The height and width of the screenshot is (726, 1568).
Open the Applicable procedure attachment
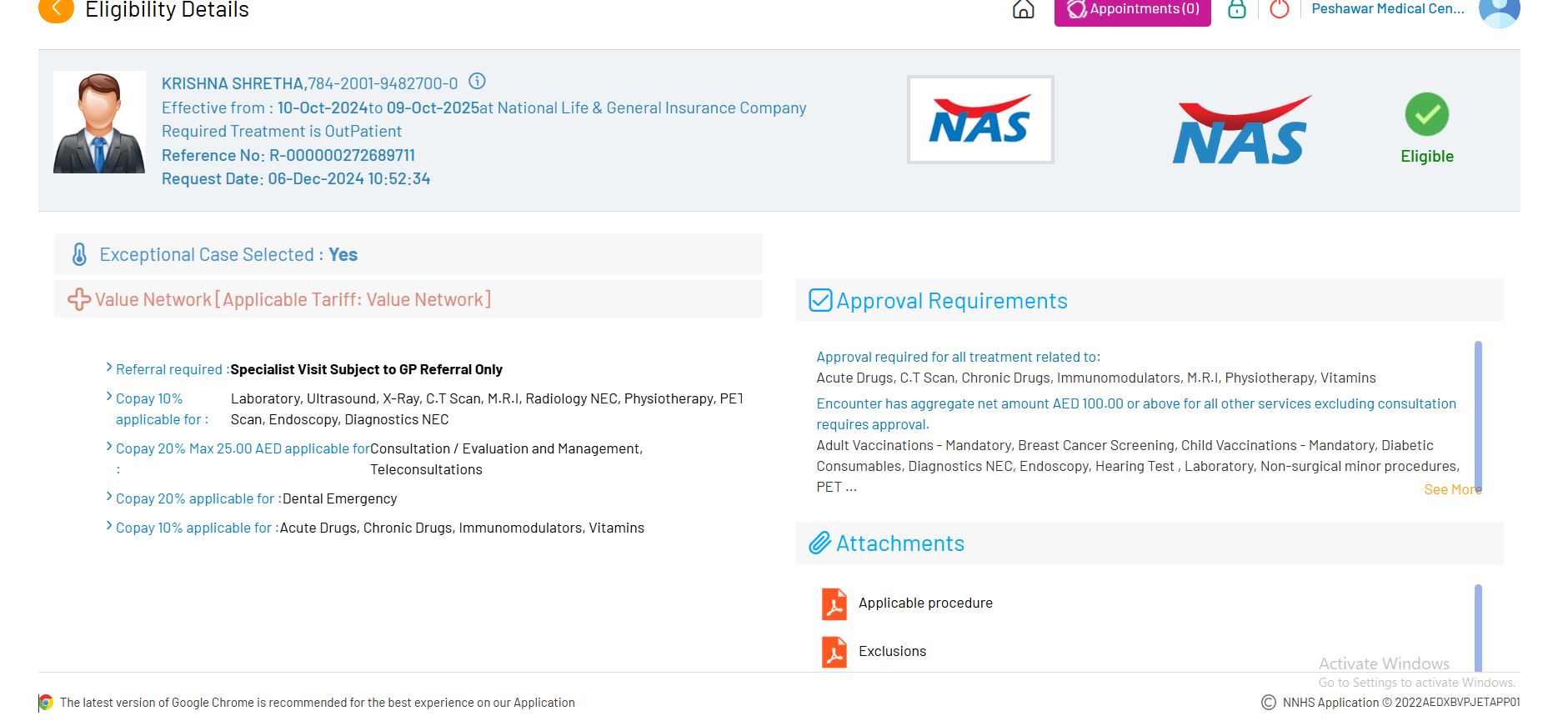coord(925,603)
